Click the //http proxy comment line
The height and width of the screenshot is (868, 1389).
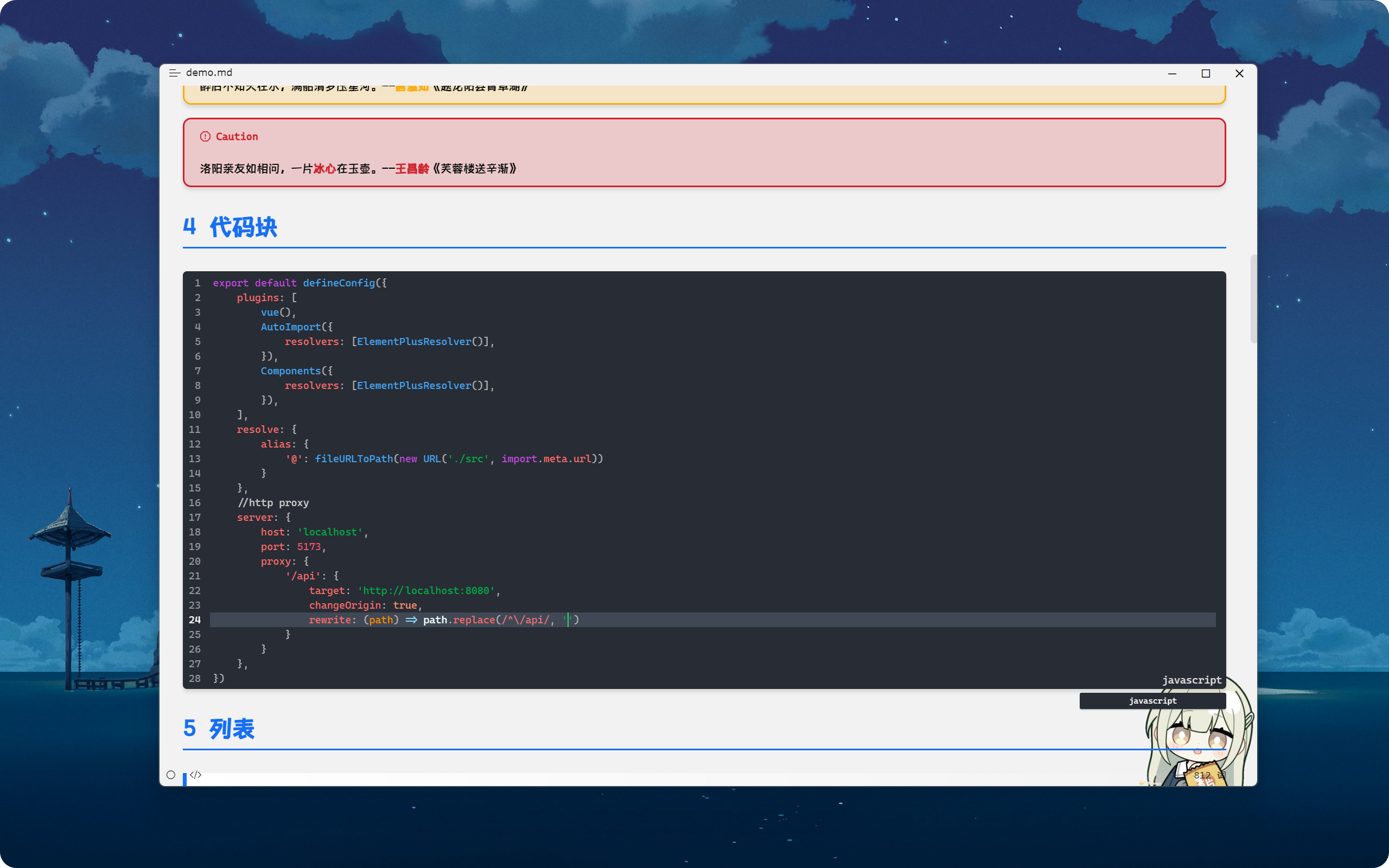click(273, 503)
